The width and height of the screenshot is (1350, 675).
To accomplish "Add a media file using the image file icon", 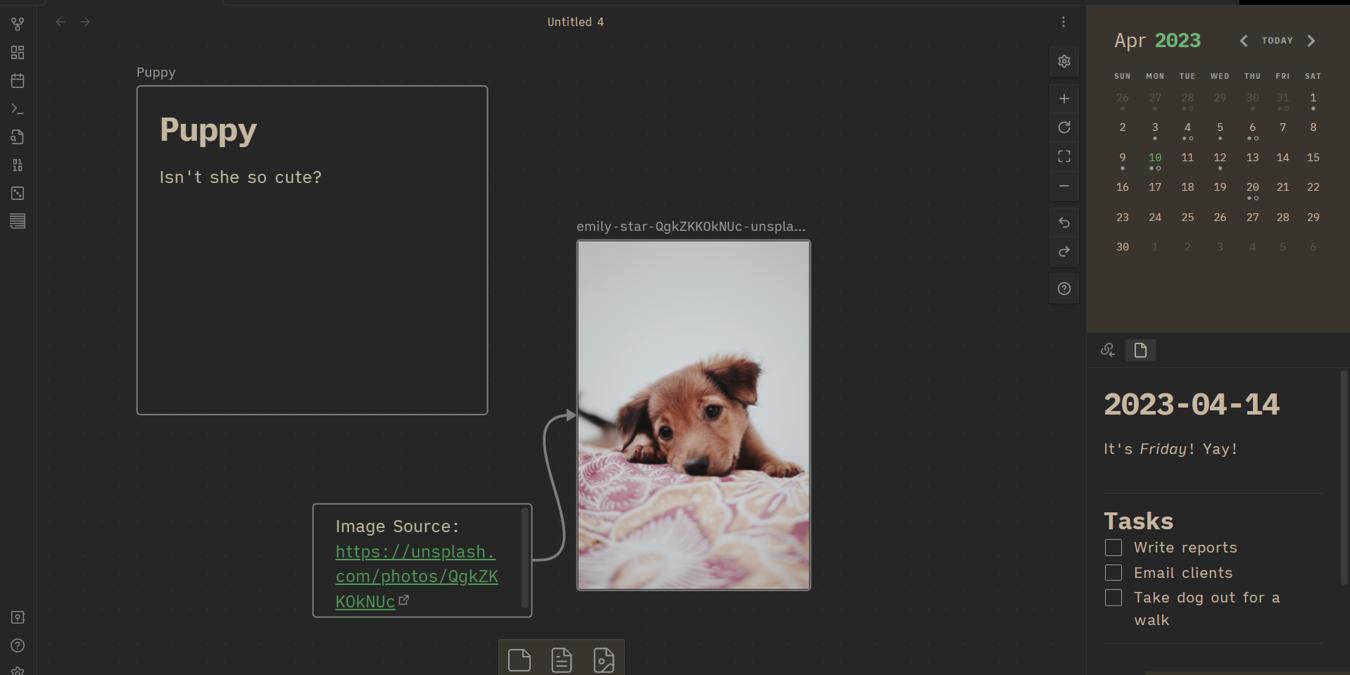I will click(603, 658).
